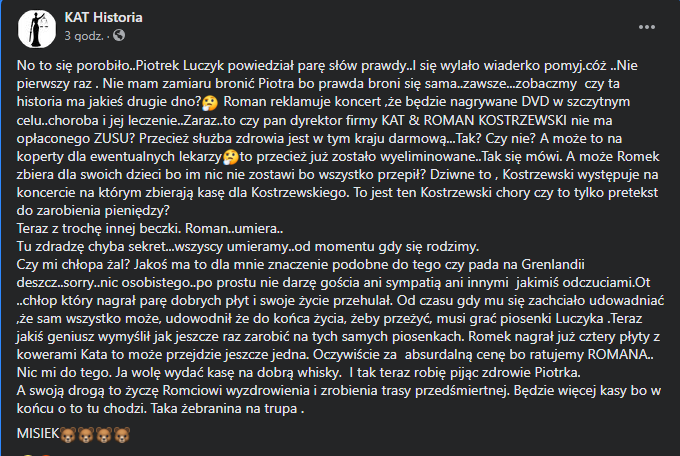The width and height of the screenshot is (680, 456).
Task: Click the third bear emoji after MISIEK
Action: point(104,434)
